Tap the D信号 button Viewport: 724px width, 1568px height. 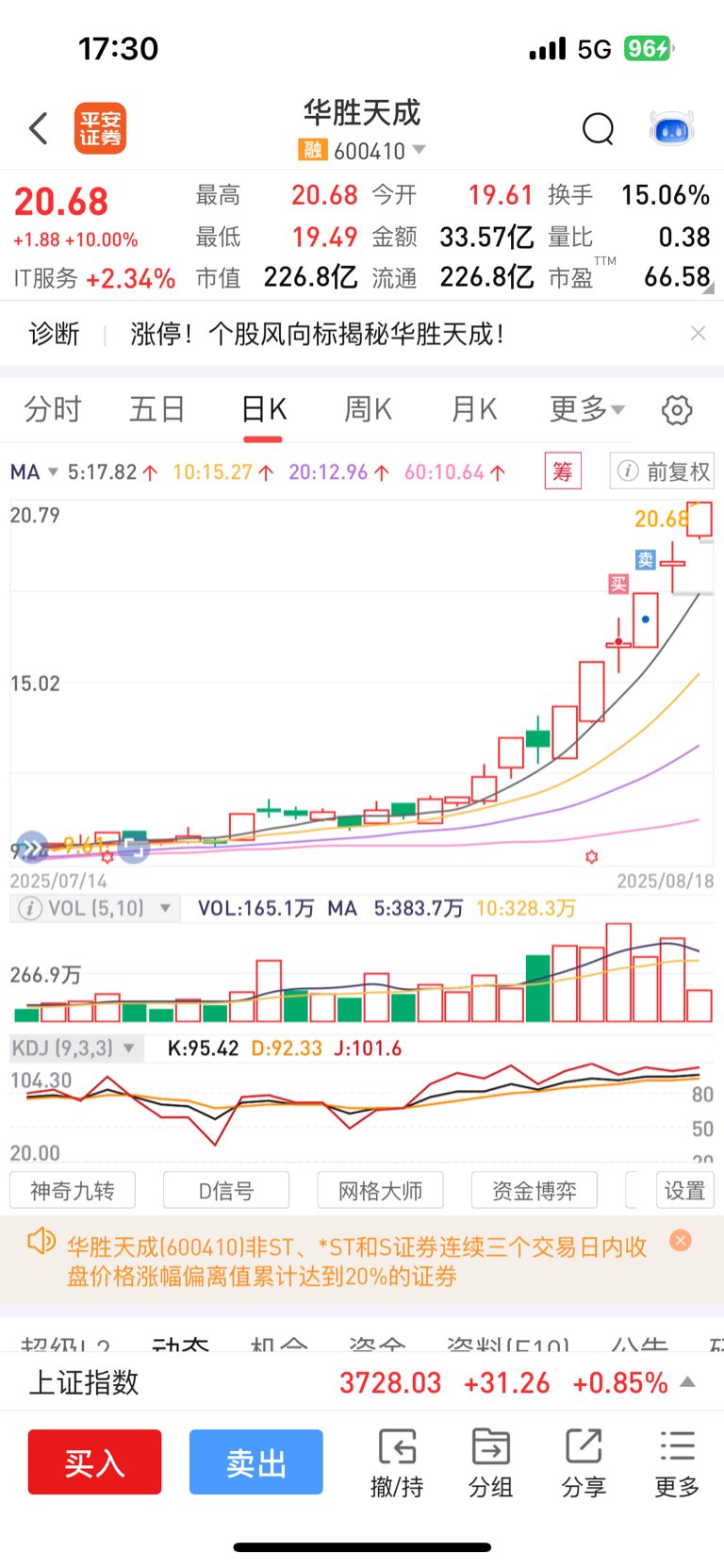pyautogui.click(x=226, y=1190)
